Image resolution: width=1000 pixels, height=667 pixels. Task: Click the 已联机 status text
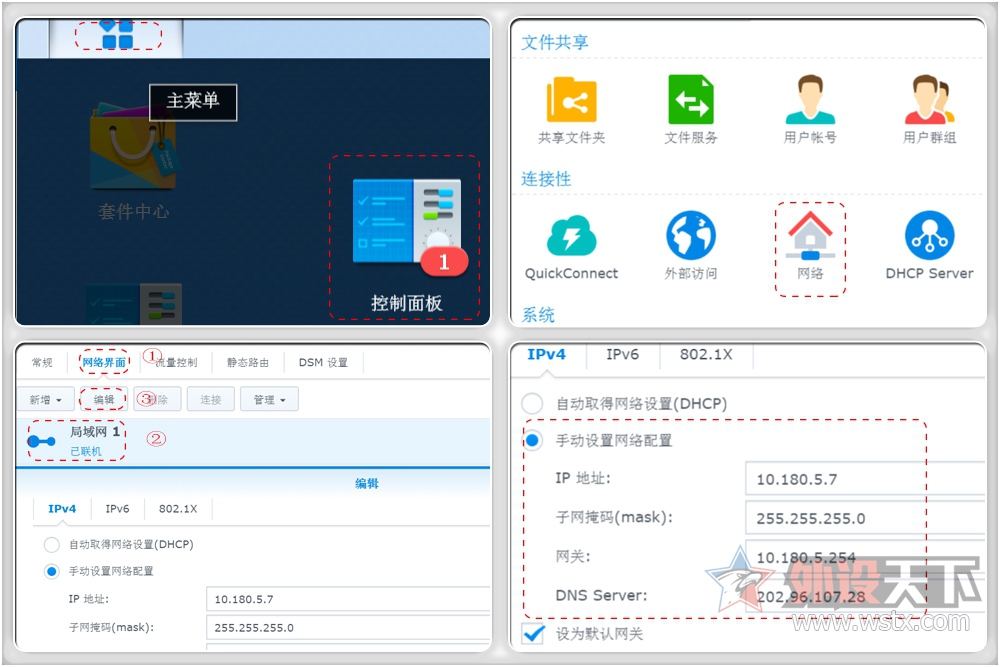pos(85,451)
